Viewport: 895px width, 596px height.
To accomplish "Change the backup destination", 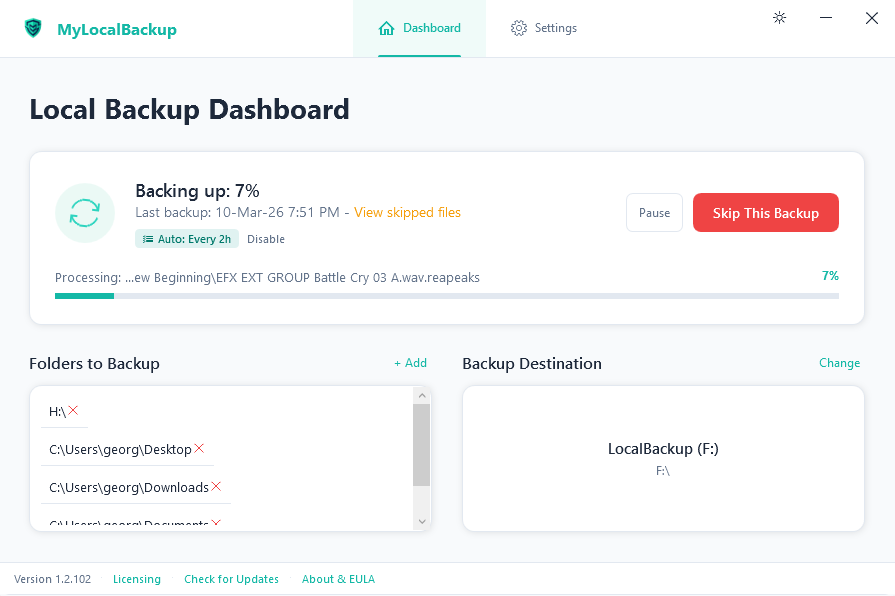I will [x=839, y=363].
